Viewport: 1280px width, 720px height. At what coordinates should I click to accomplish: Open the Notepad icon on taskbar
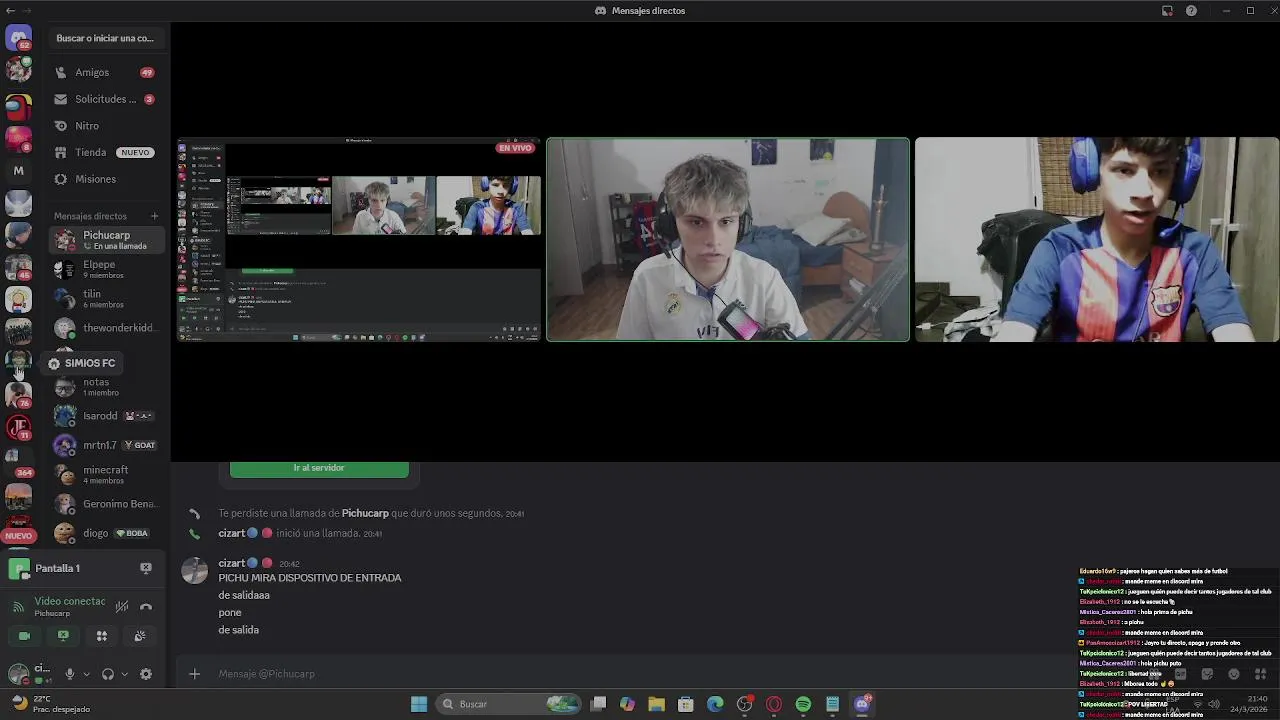(x=832, y=704)
